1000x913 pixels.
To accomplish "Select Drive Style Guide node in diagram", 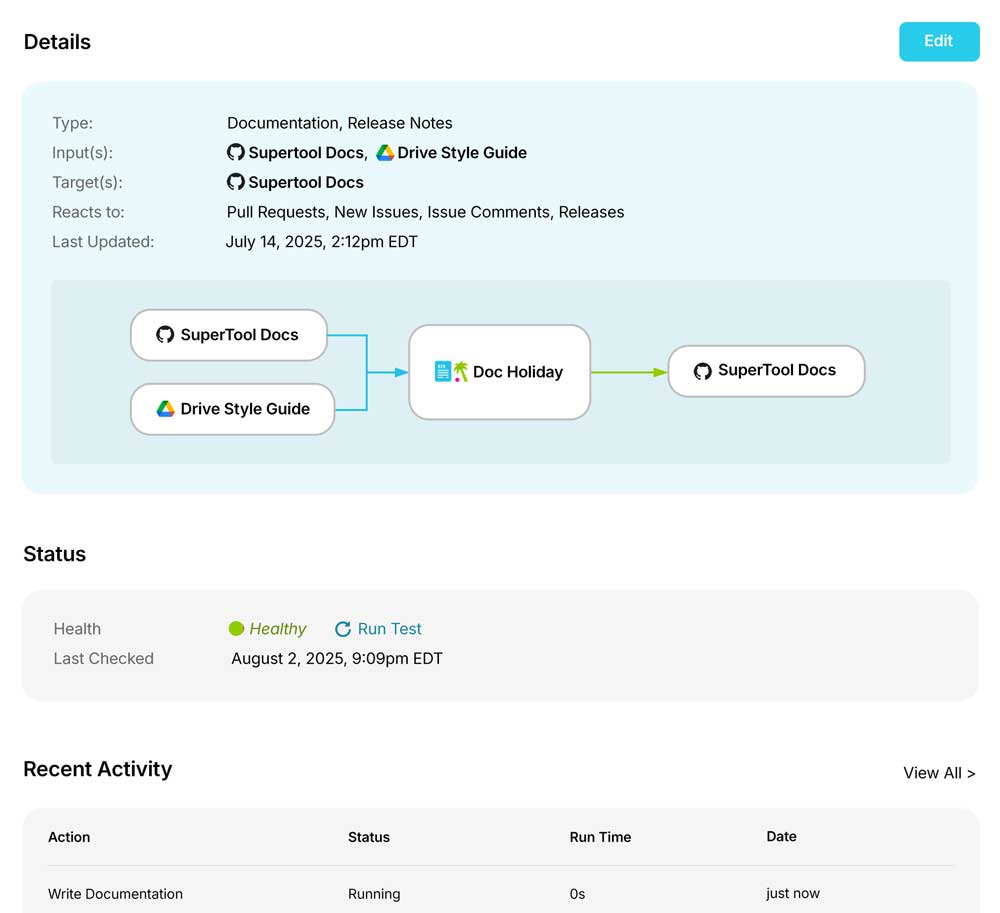I will click(233, 409).
